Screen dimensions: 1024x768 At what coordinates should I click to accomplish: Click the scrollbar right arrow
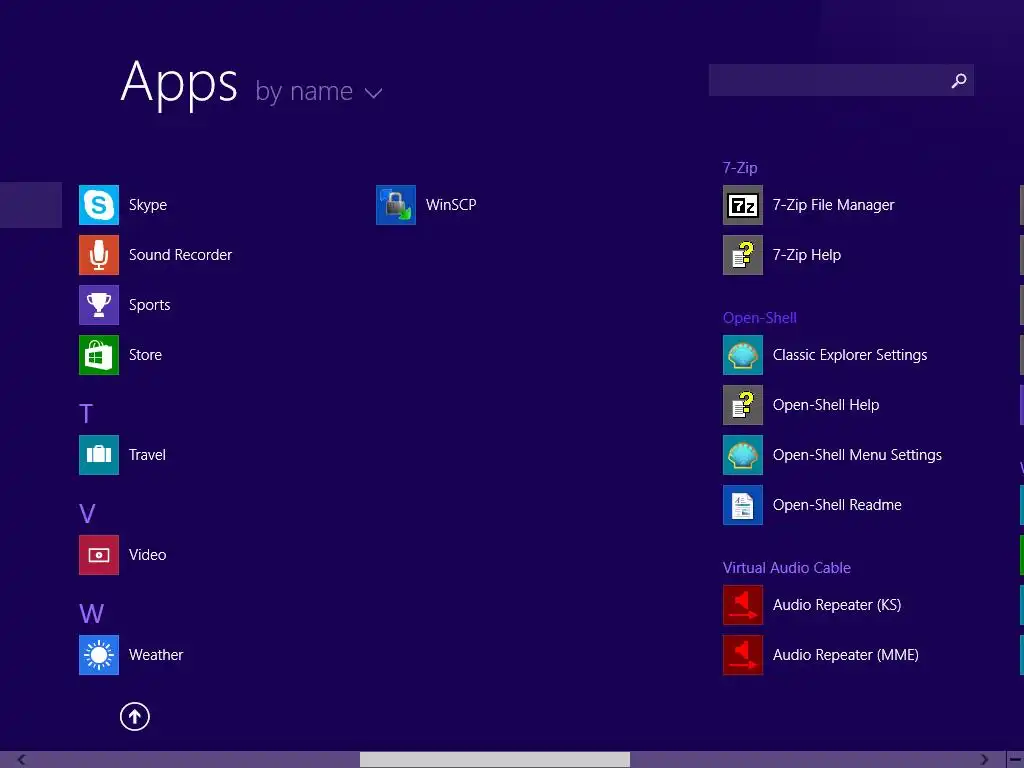(984, 760)
